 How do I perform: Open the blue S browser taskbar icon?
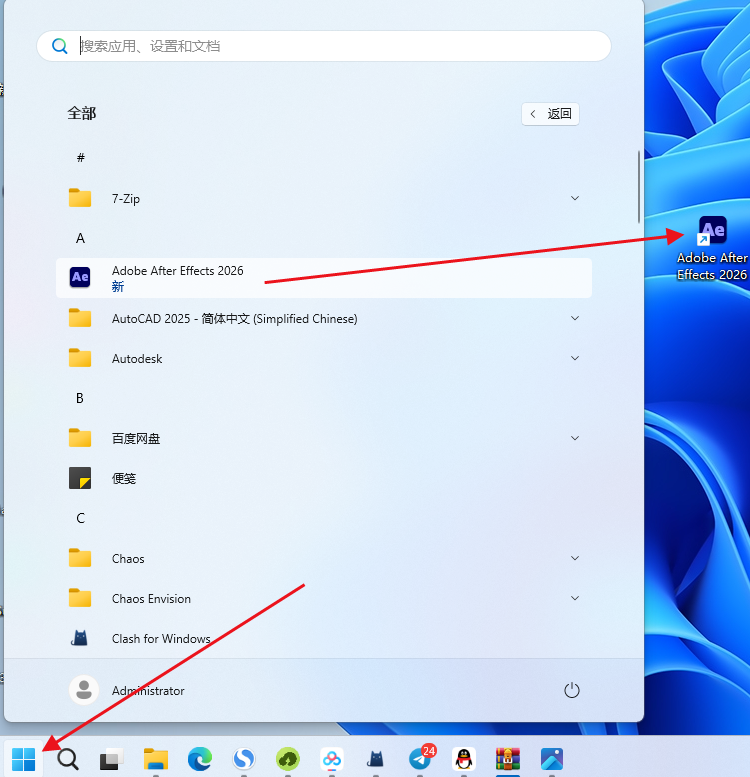[x=244, y=759]
